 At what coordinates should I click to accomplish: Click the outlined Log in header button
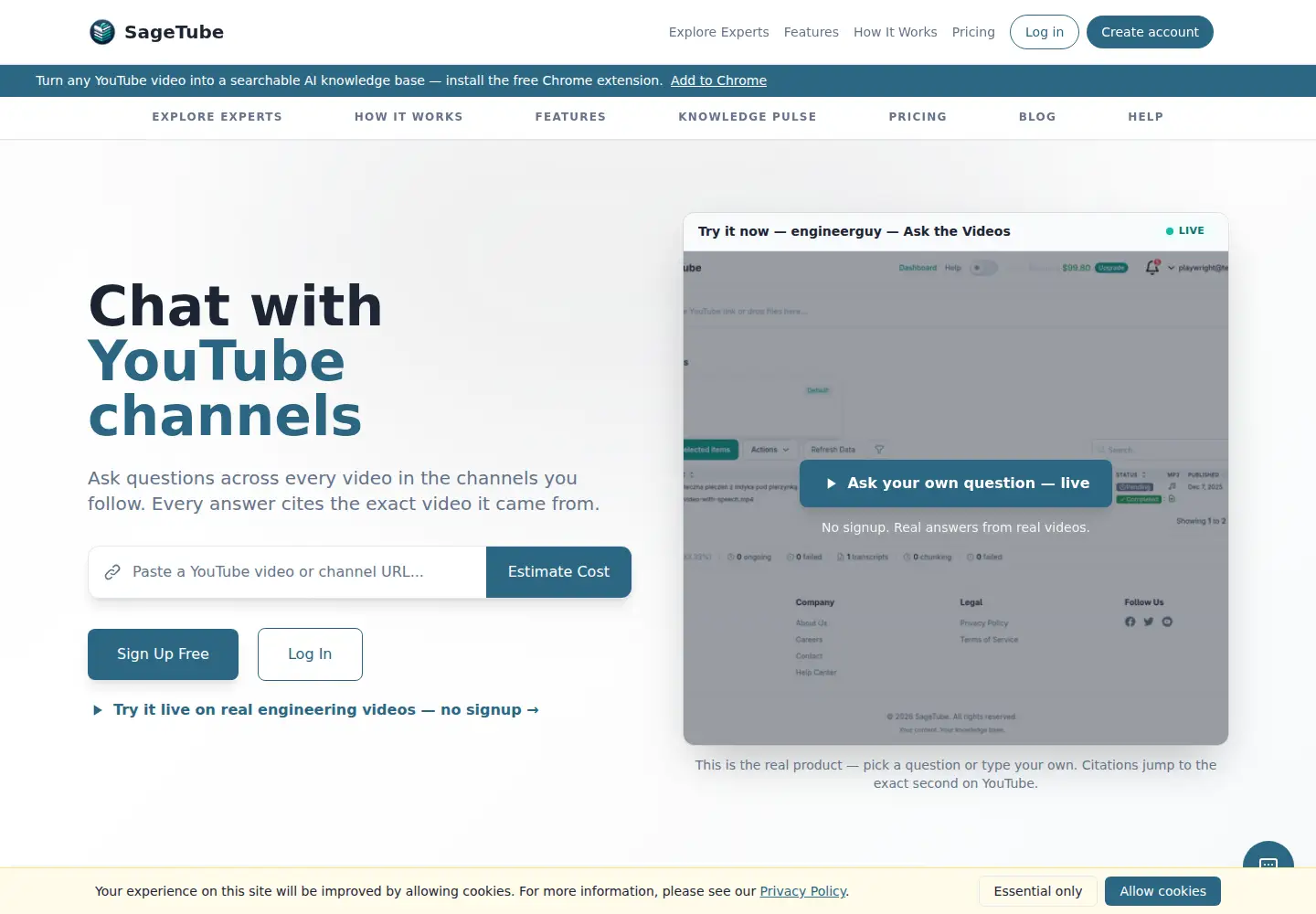(1045, 32)
